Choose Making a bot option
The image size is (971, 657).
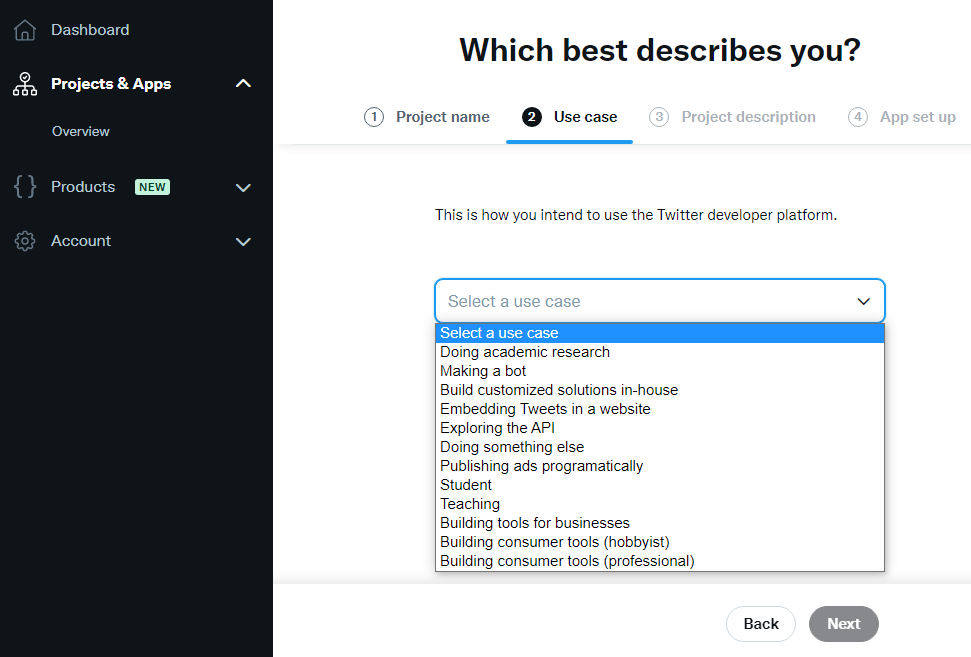click(660, 371)
